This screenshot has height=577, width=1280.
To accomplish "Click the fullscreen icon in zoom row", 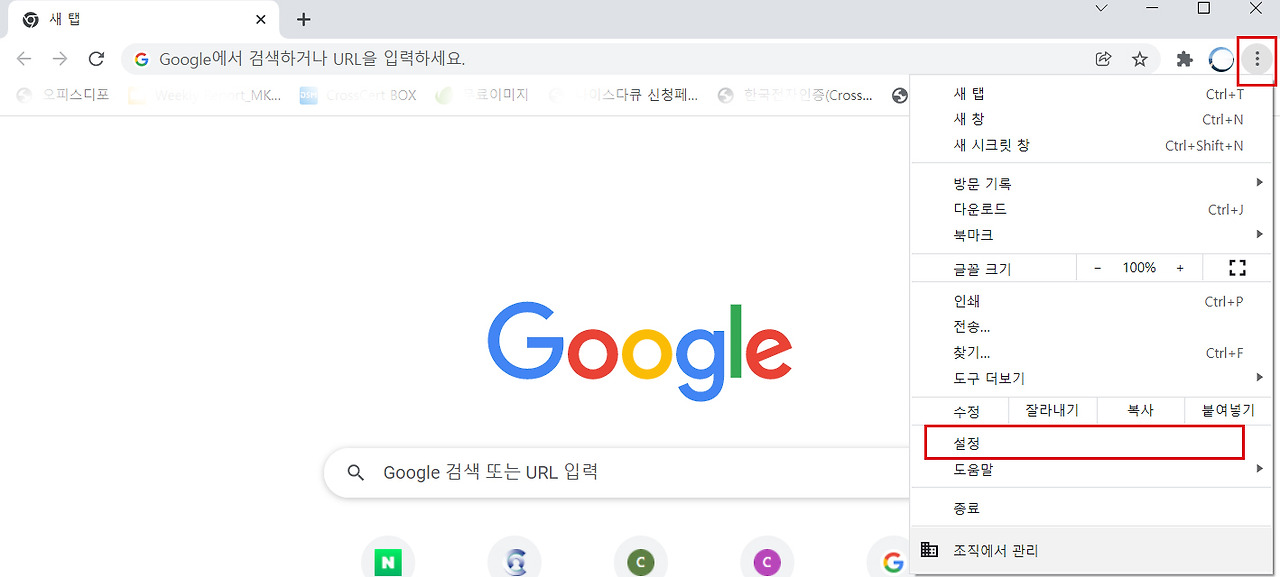I will 1237,268.
